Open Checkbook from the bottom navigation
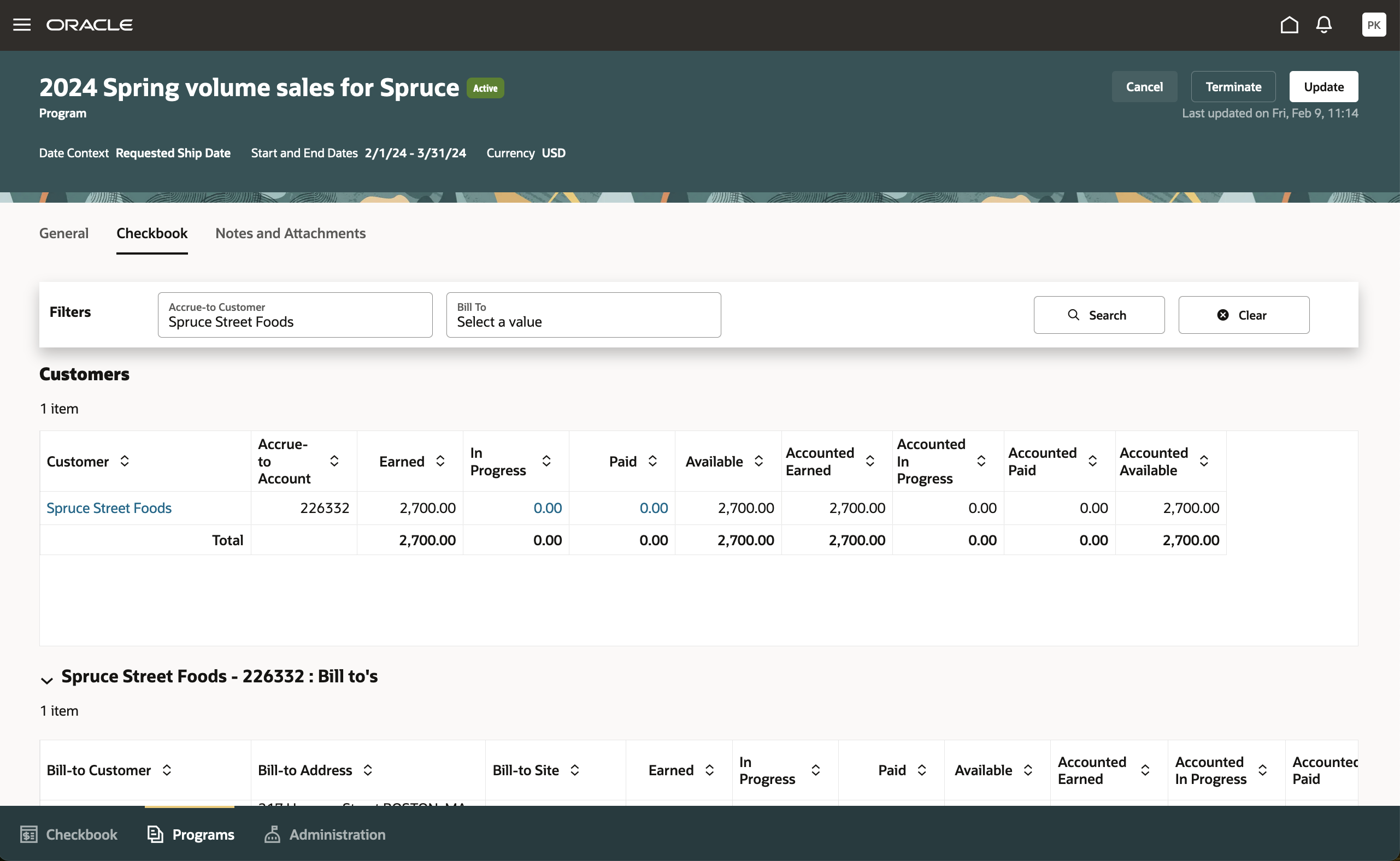1400x861 pixels. tap(68, 834)
